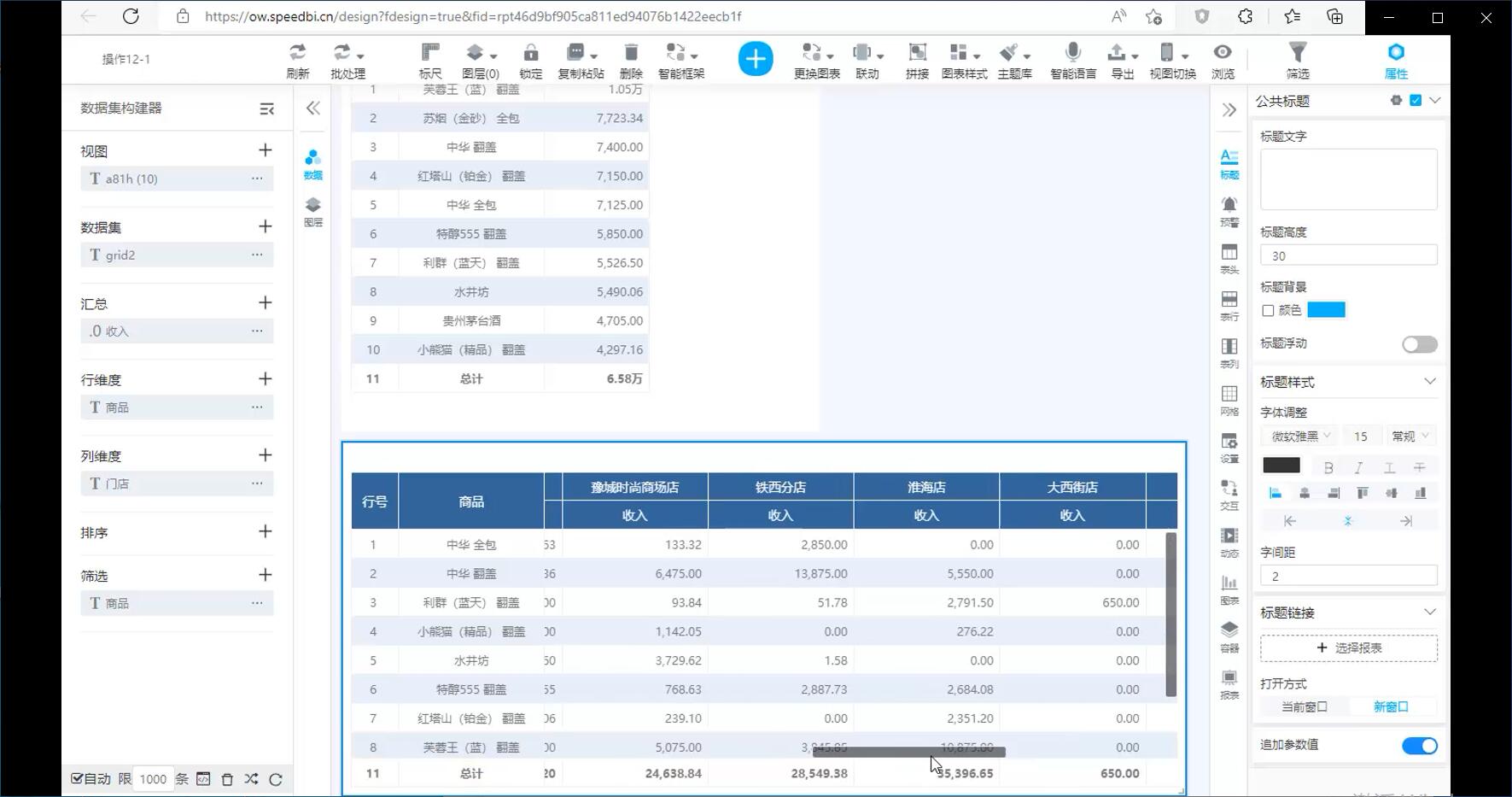The height and width of the screenshot is (797, 1512).
Task: Click the 刷新 refresh icon in toolbar
Action: [x=297, y=60]
